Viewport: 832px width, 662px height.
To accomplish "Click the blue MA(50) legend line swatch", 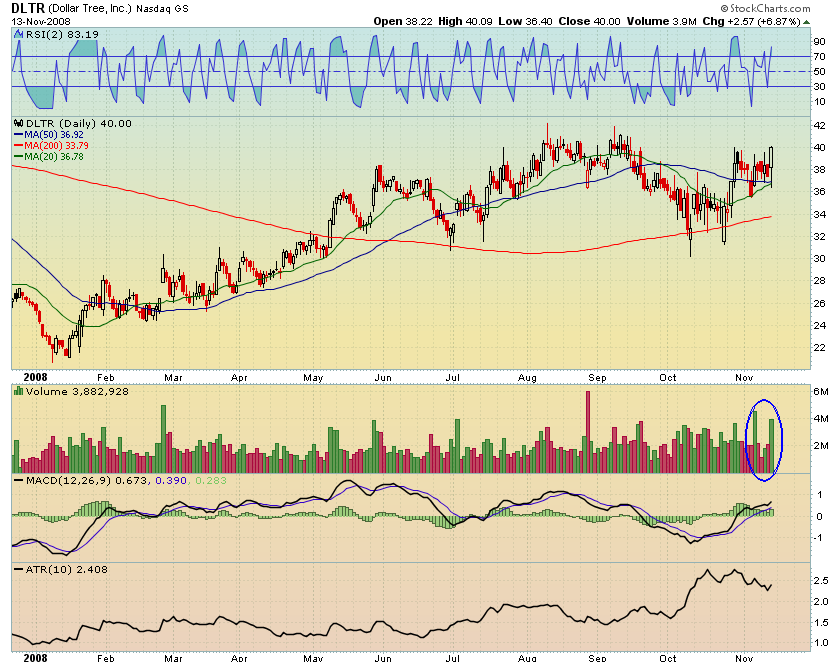I will [x=19, y=135].
